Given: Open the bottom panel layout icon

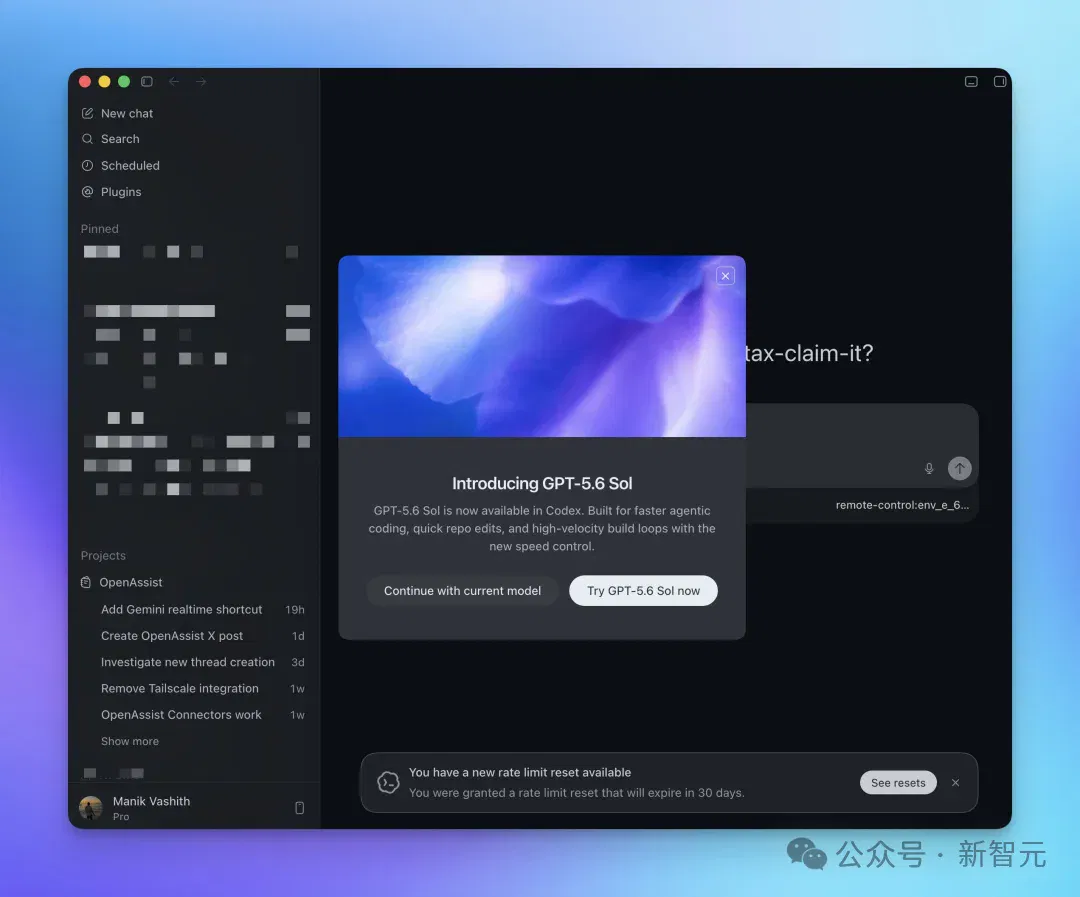Looking at the screenshot, I should coord(971,81).
